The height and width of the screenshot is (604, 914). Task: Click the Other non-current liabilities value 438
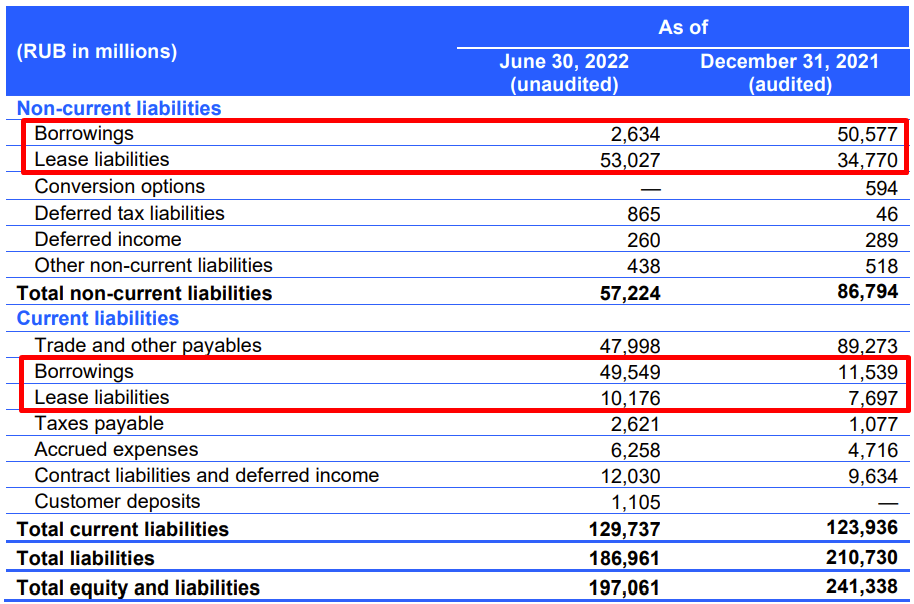pos(644,267)
